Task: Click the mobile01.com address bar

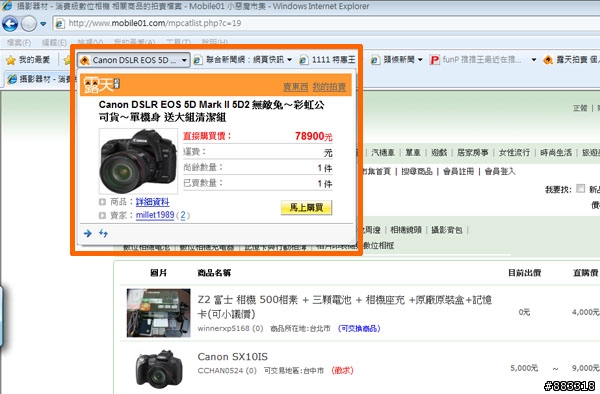Action: 325,23
